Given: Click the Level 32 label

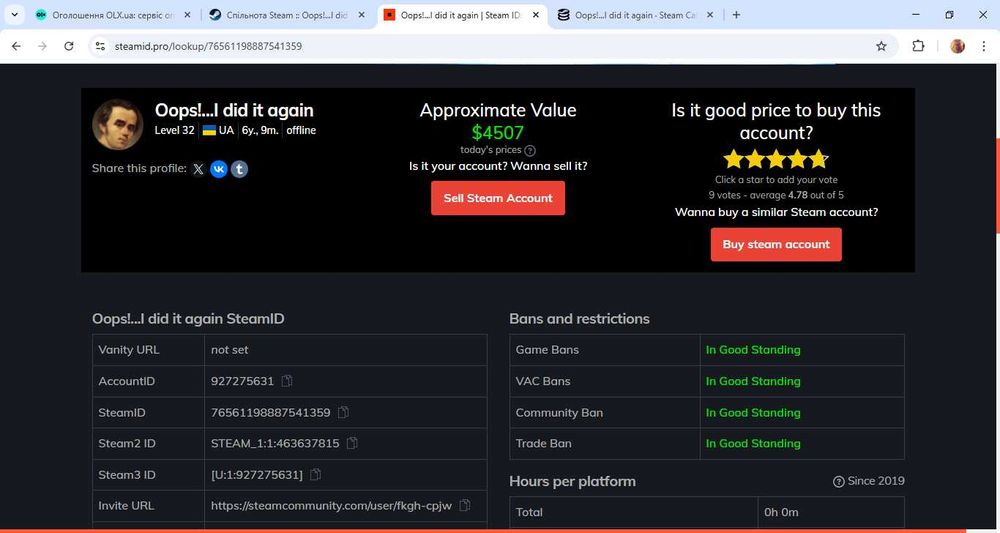Looking at the screenshot, I should tap(175, 131).
